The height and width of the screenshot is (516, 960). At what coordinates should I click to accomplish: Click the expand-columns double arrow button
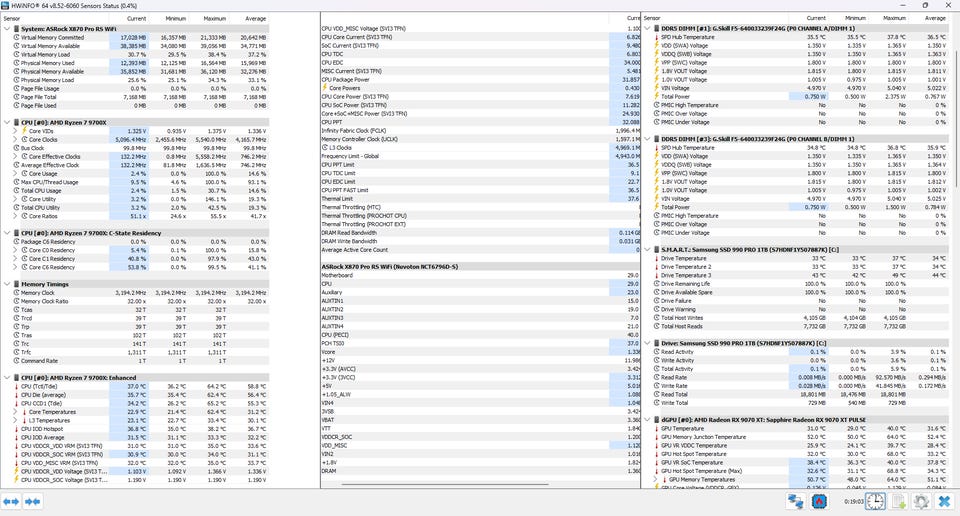click(x=11, y=502)
